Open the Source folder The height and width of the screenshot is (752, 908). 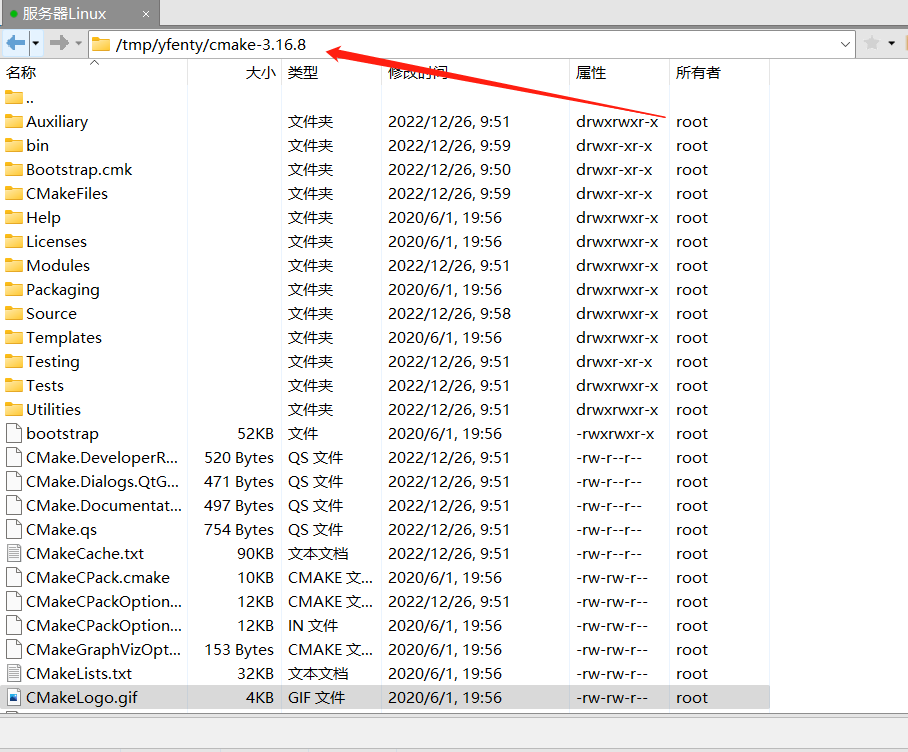(49, 313)
